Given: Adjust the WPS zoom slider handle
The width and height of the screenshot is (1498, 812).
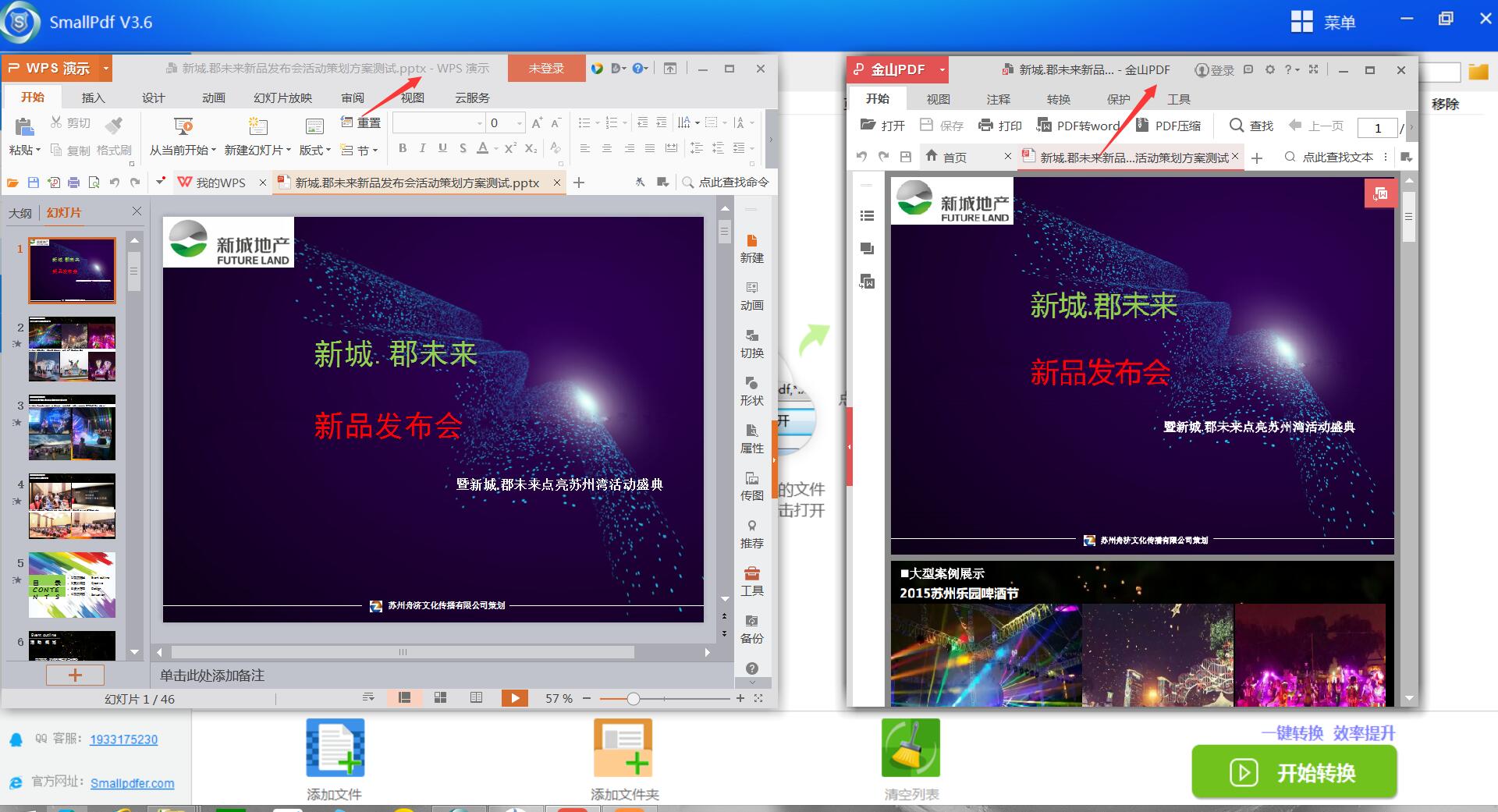Looking at the screenshot, I should (x=634, y=698).
